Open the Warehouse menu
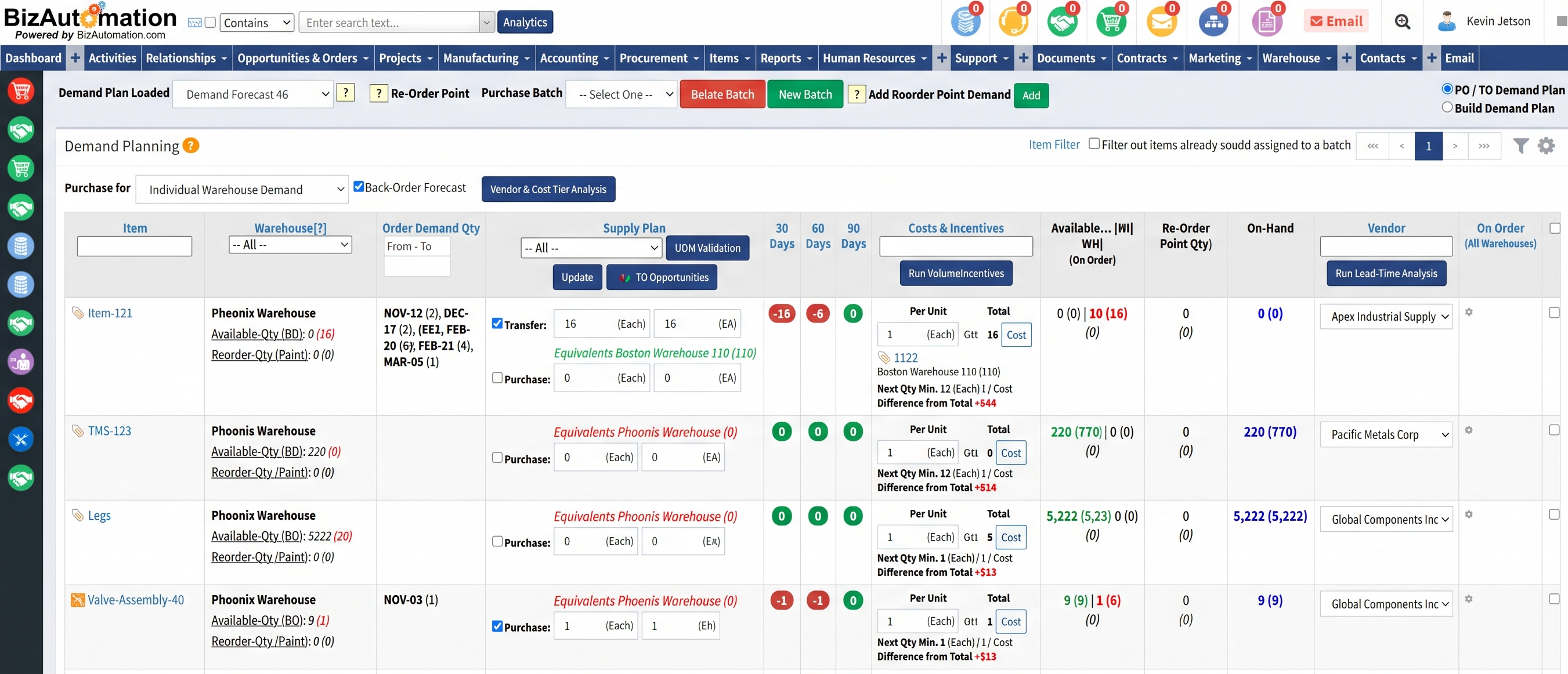 tap(1296, 58)
